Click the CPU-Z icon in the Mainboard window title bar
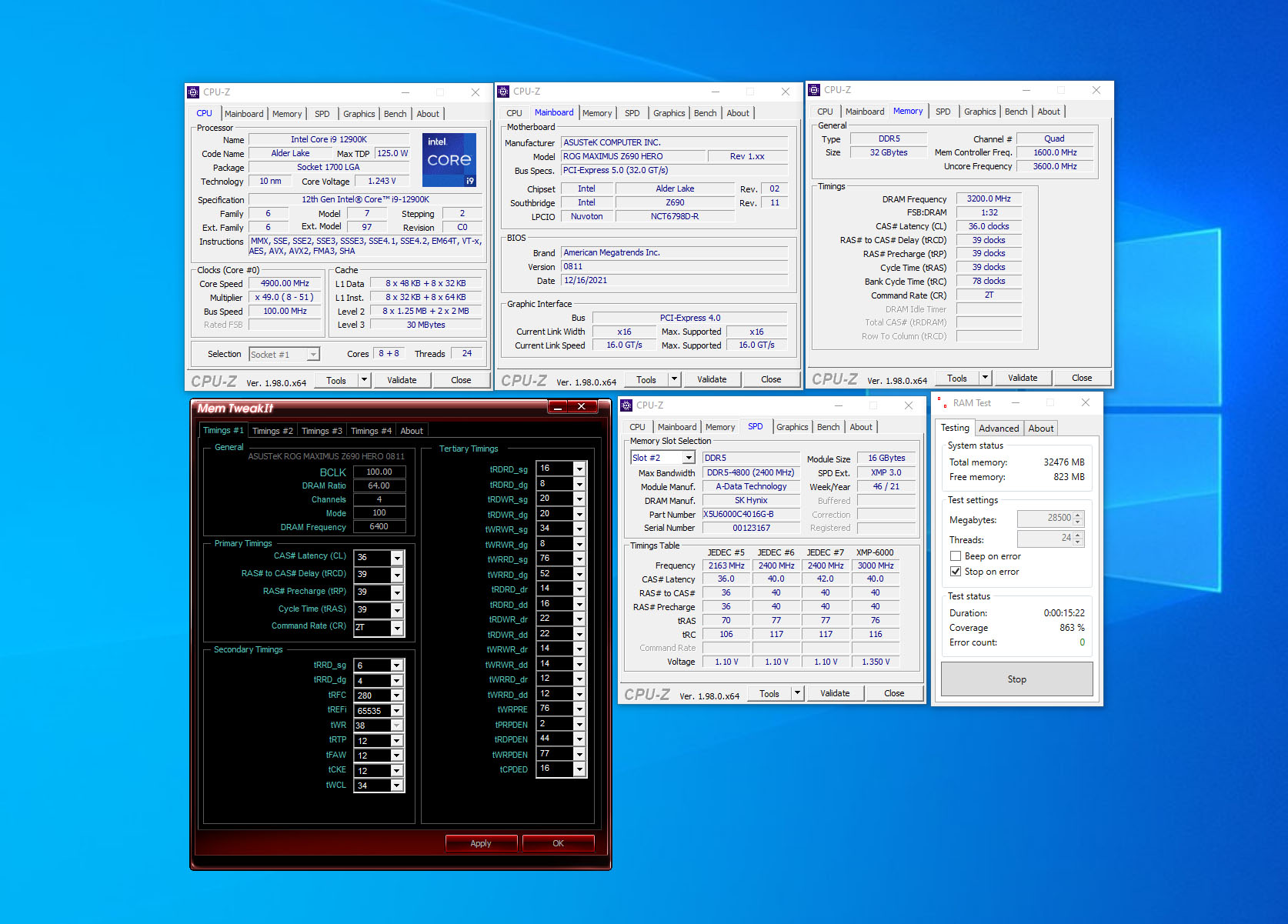This screenshot has width=1288, height=924. pyautogui.click(x=503, y=92)
